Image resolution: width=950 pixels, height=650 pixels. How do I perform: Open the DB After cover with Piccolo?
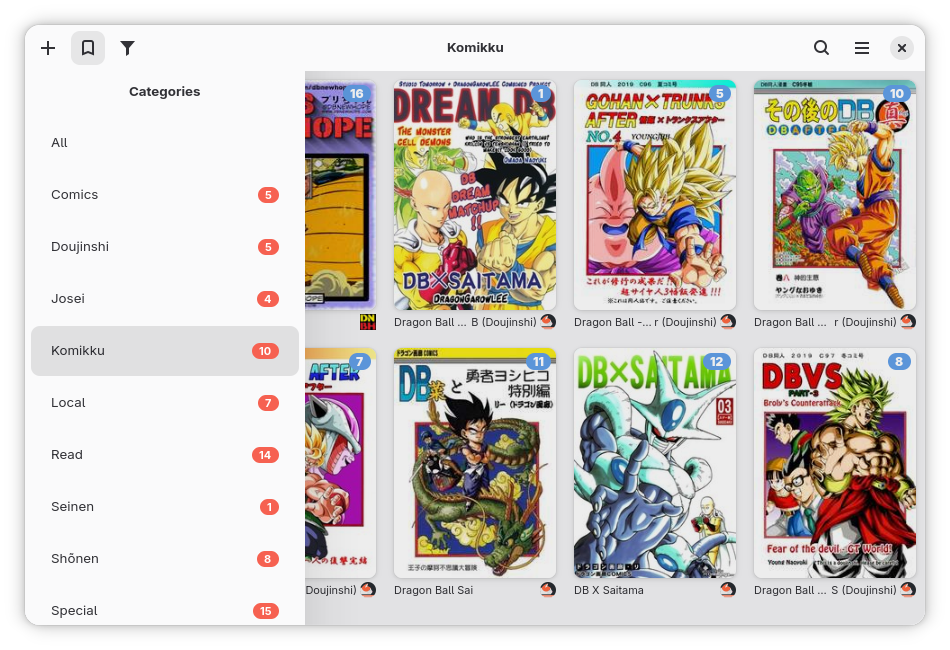coord(835,195)
